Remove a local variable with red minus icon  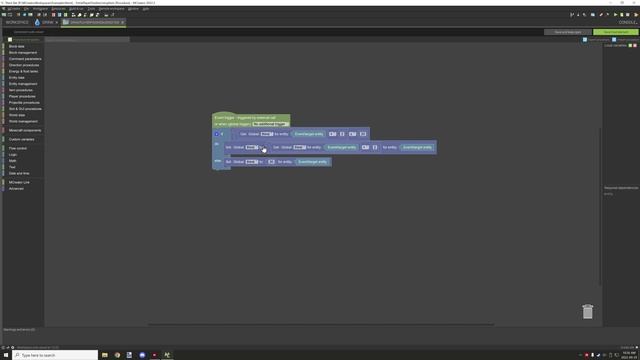[x=635, y=46]
